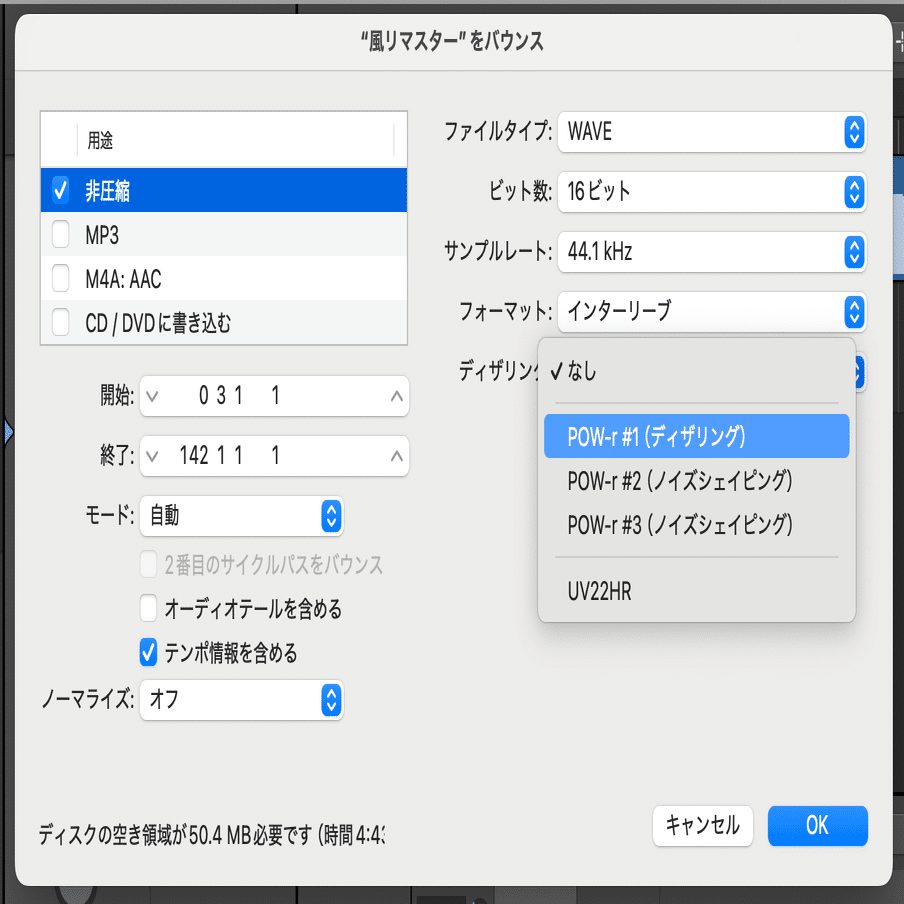Select POW-r #1 ディザリング from the menu
This screenshot has height=904, width=904.
tap(696, 436)
